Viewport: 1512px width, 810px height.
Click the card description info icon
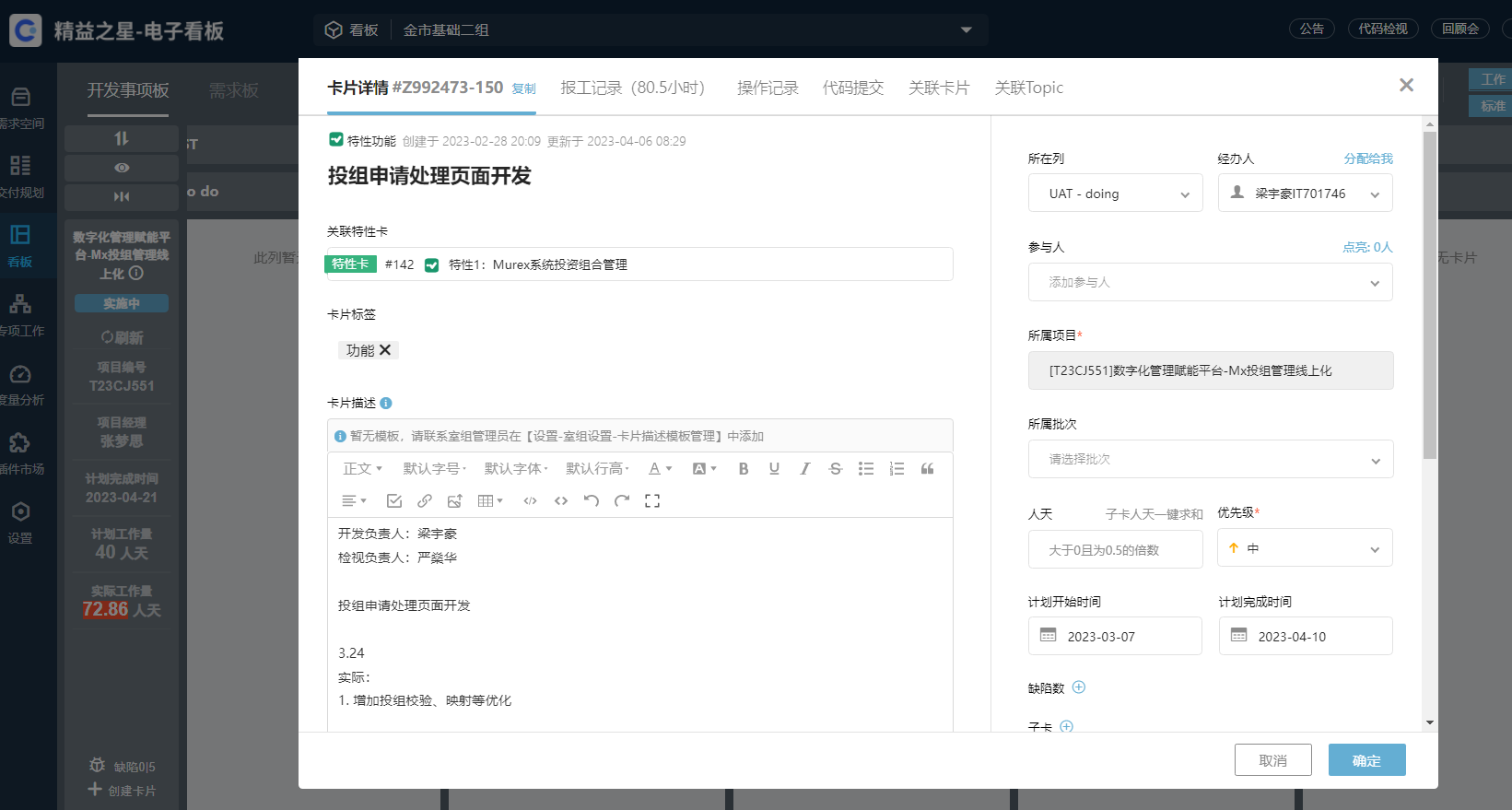pyautogui.click(x=386, y=404)
